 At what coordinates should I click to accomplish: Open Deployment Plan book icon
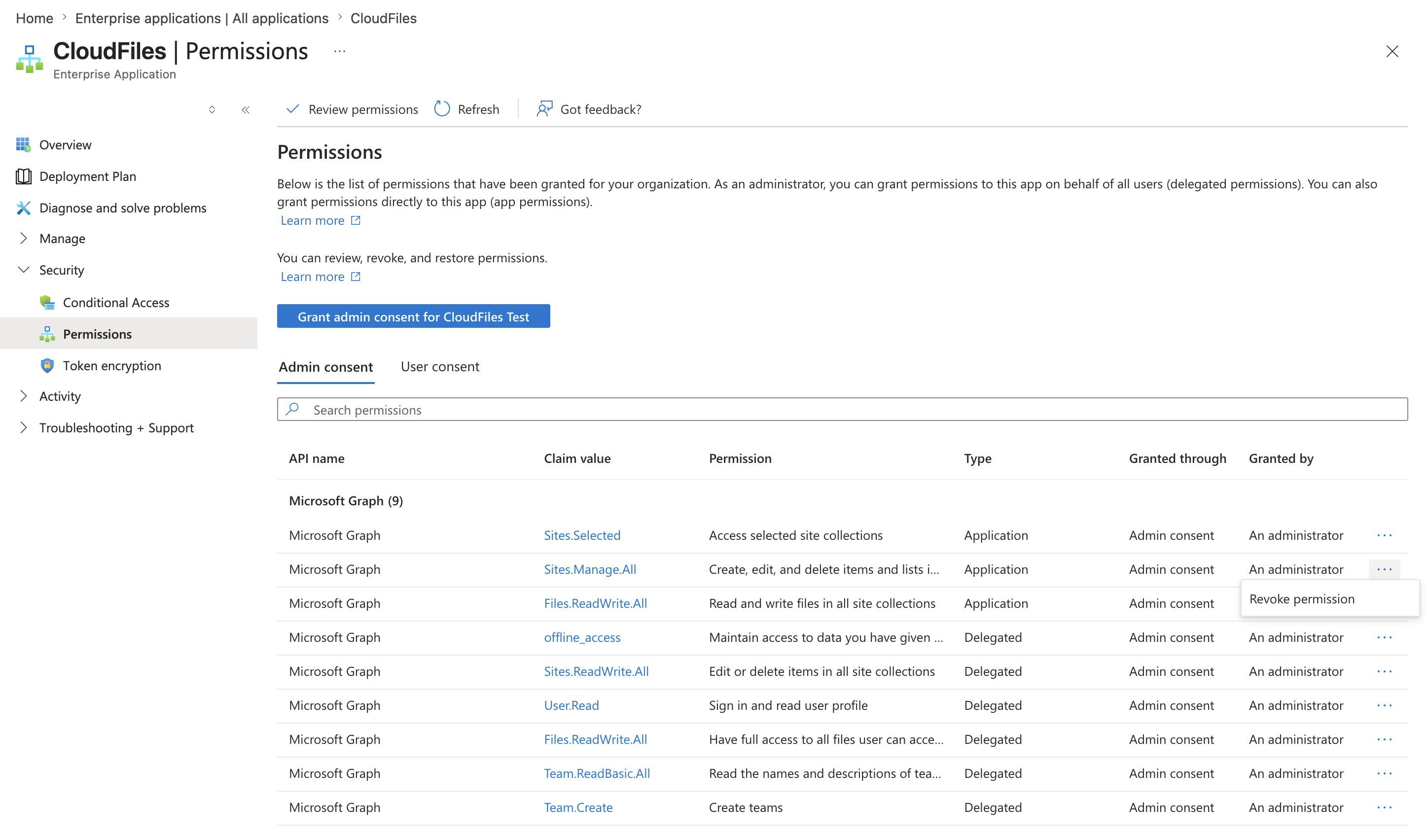click(23, 176)
